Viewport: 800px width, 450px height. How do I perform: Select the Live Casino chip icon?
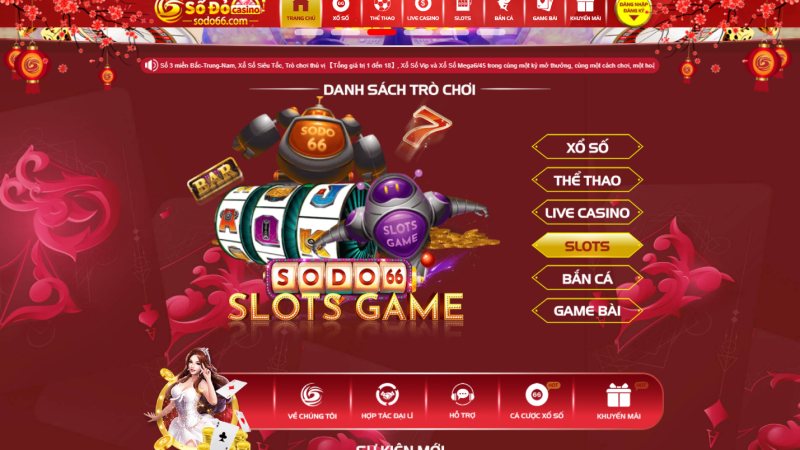tap(422, 6)
